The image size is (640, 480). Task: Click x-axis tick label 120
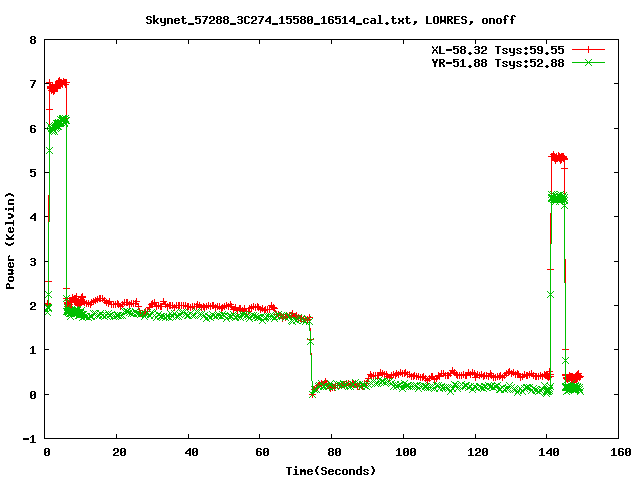point(478,452)
